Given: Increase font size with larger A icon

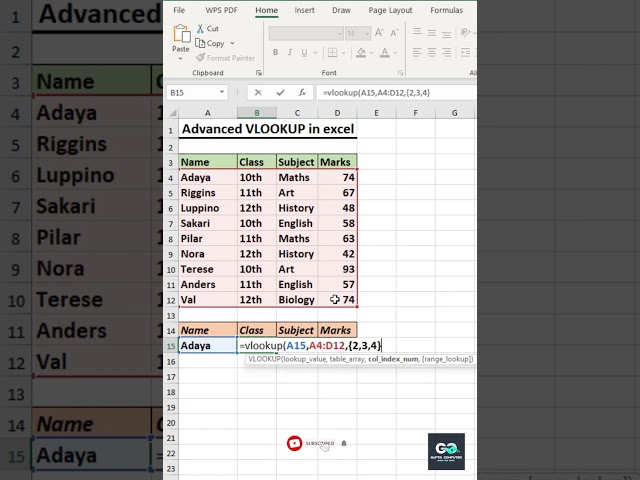Looking at the screenshot, I should [x=379, y=33].
